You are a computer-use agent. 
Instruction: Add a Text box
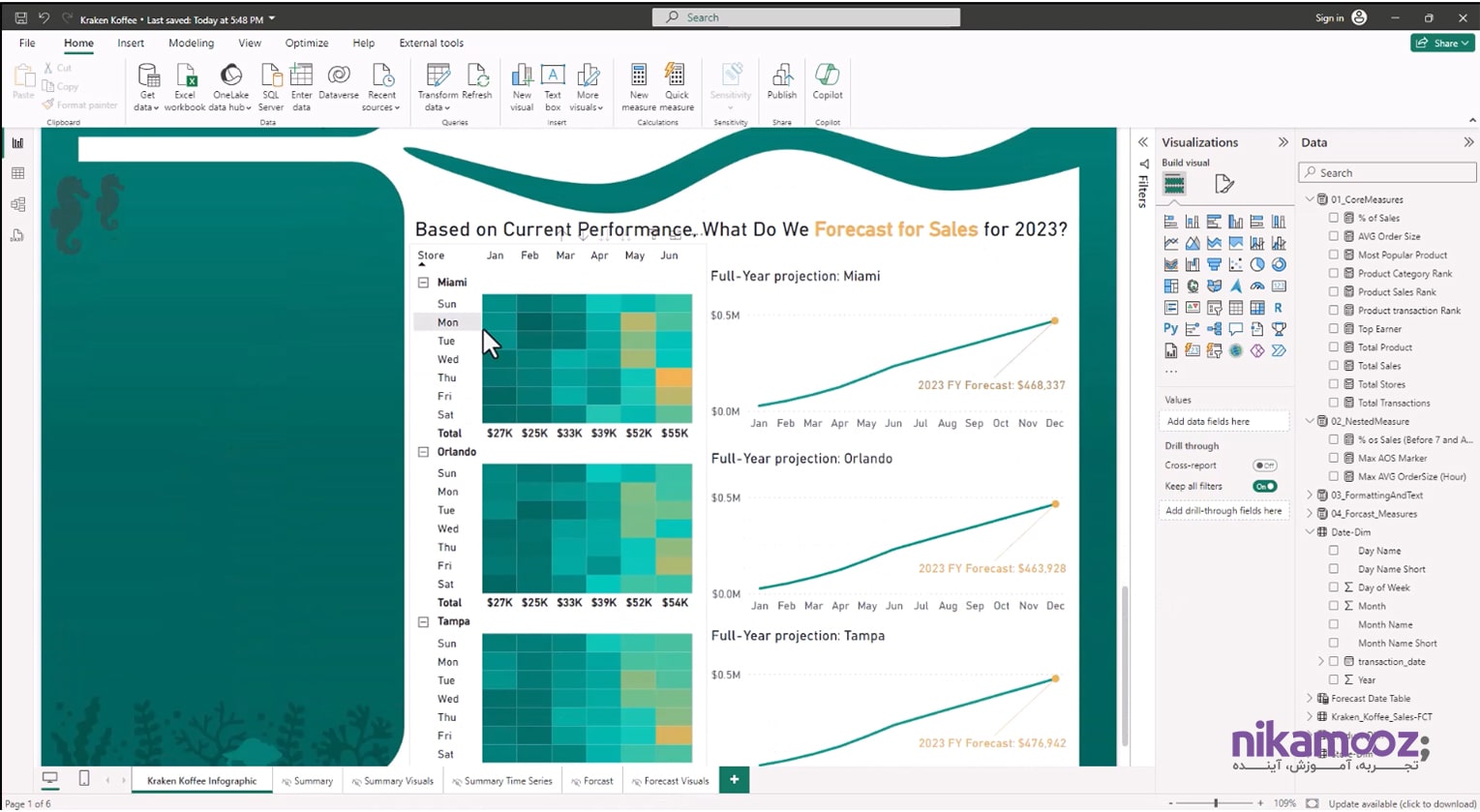(x=553, y=87)
